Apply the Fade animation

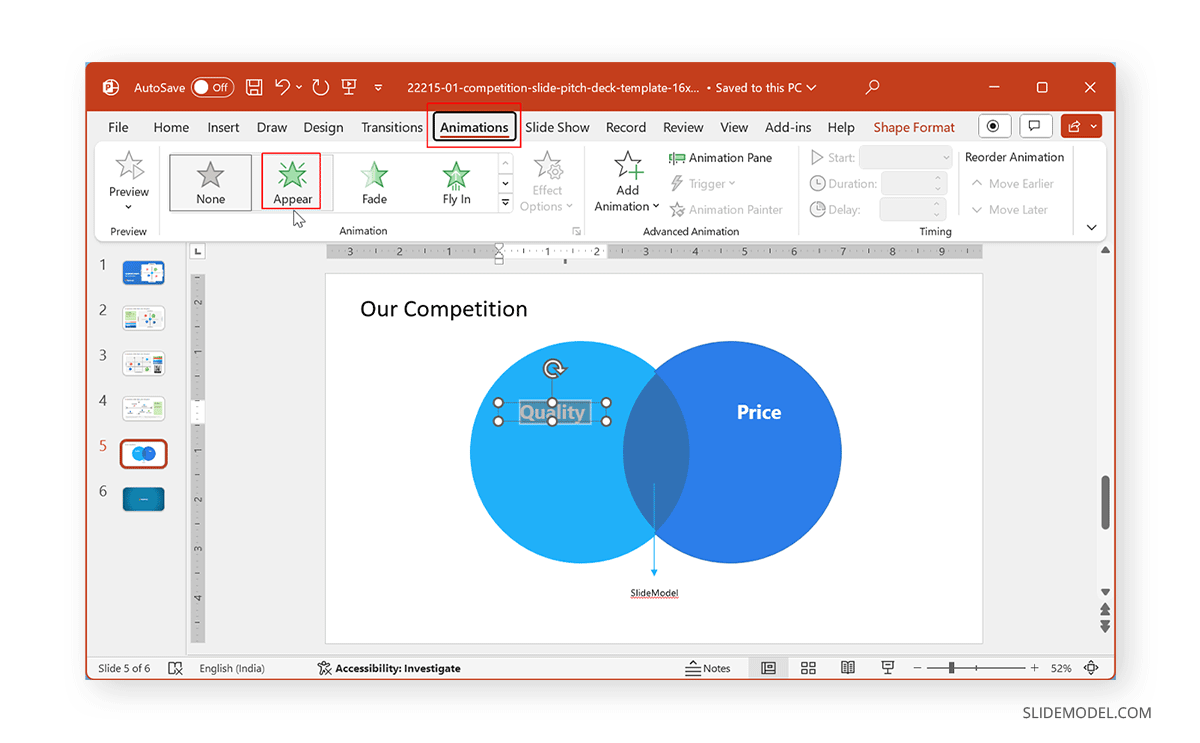(x=373, y=182)
